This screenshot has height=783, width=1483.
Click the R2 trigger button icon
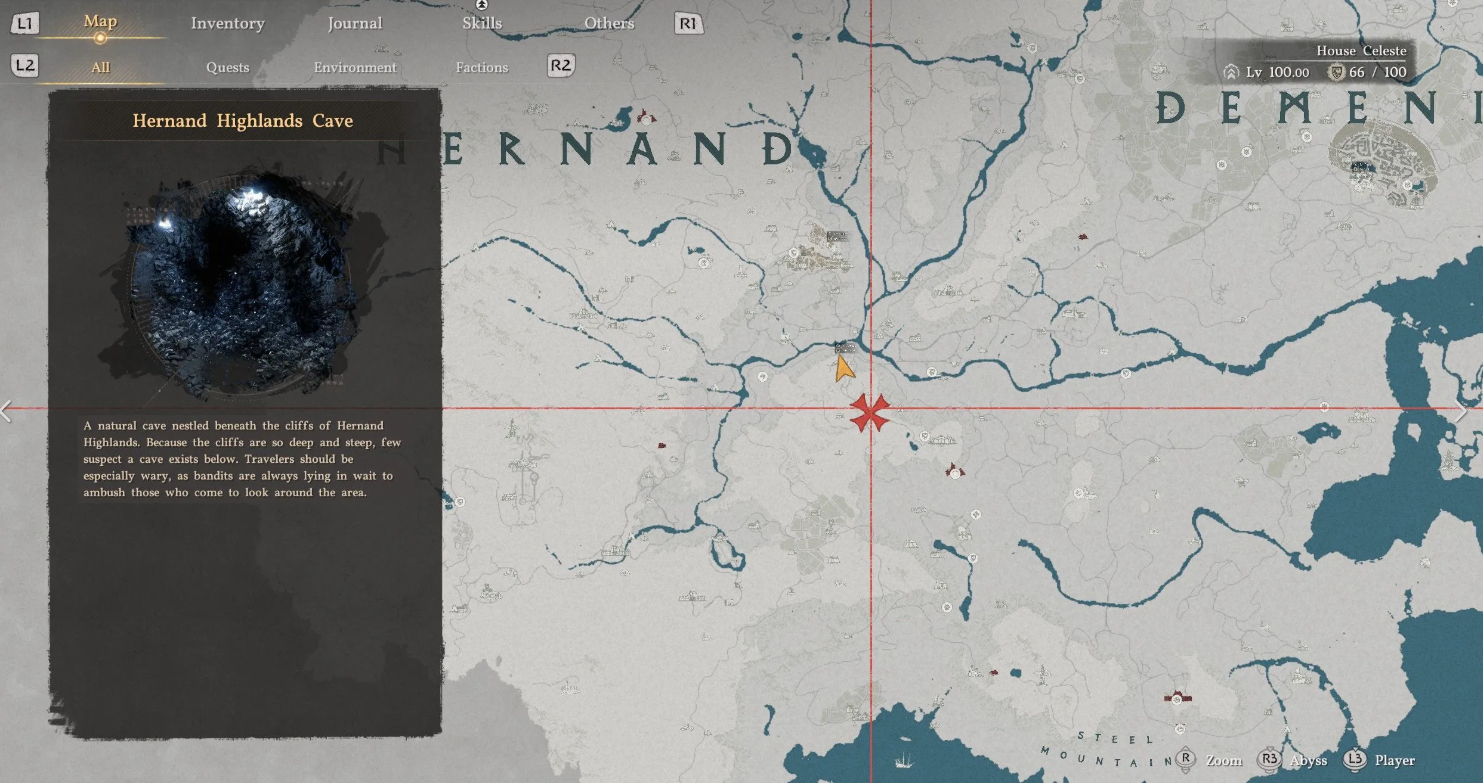[561, 66]
